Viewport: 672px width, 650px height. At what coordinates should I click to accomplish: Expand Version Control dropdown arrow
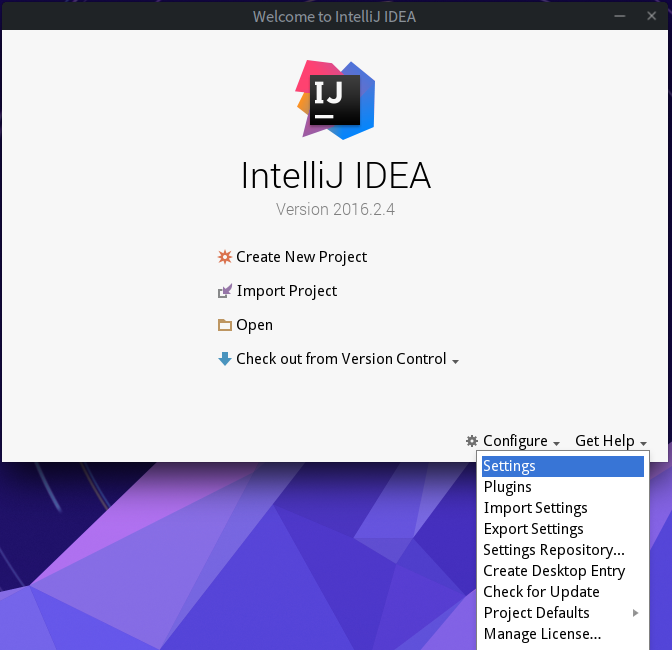tap(455, 362)
